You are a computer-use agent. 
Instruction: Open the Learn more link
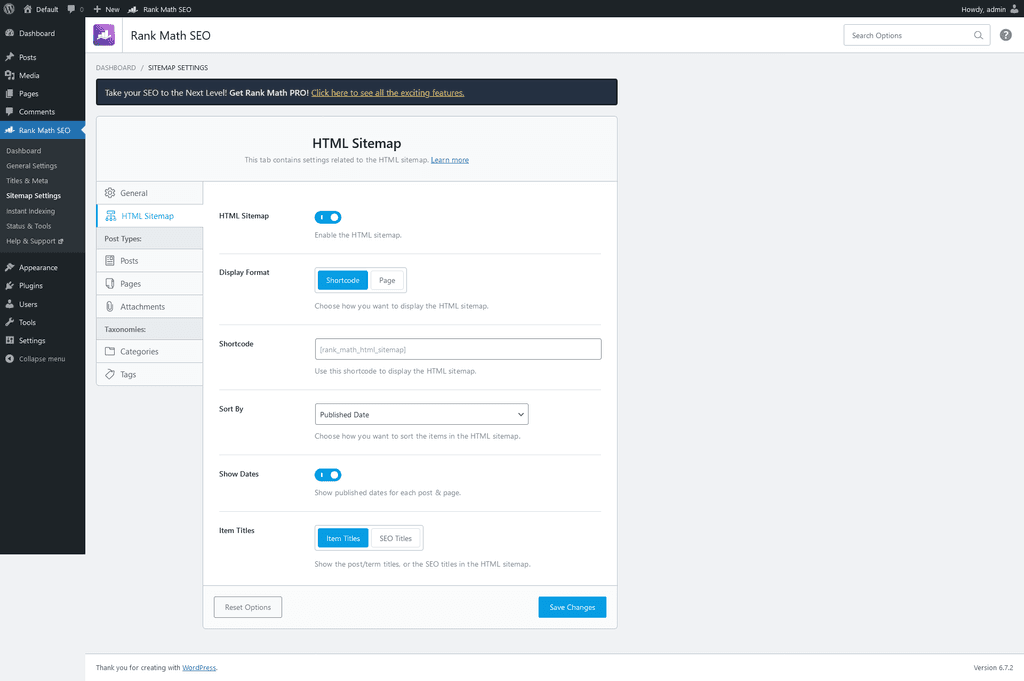click(449, 160)
